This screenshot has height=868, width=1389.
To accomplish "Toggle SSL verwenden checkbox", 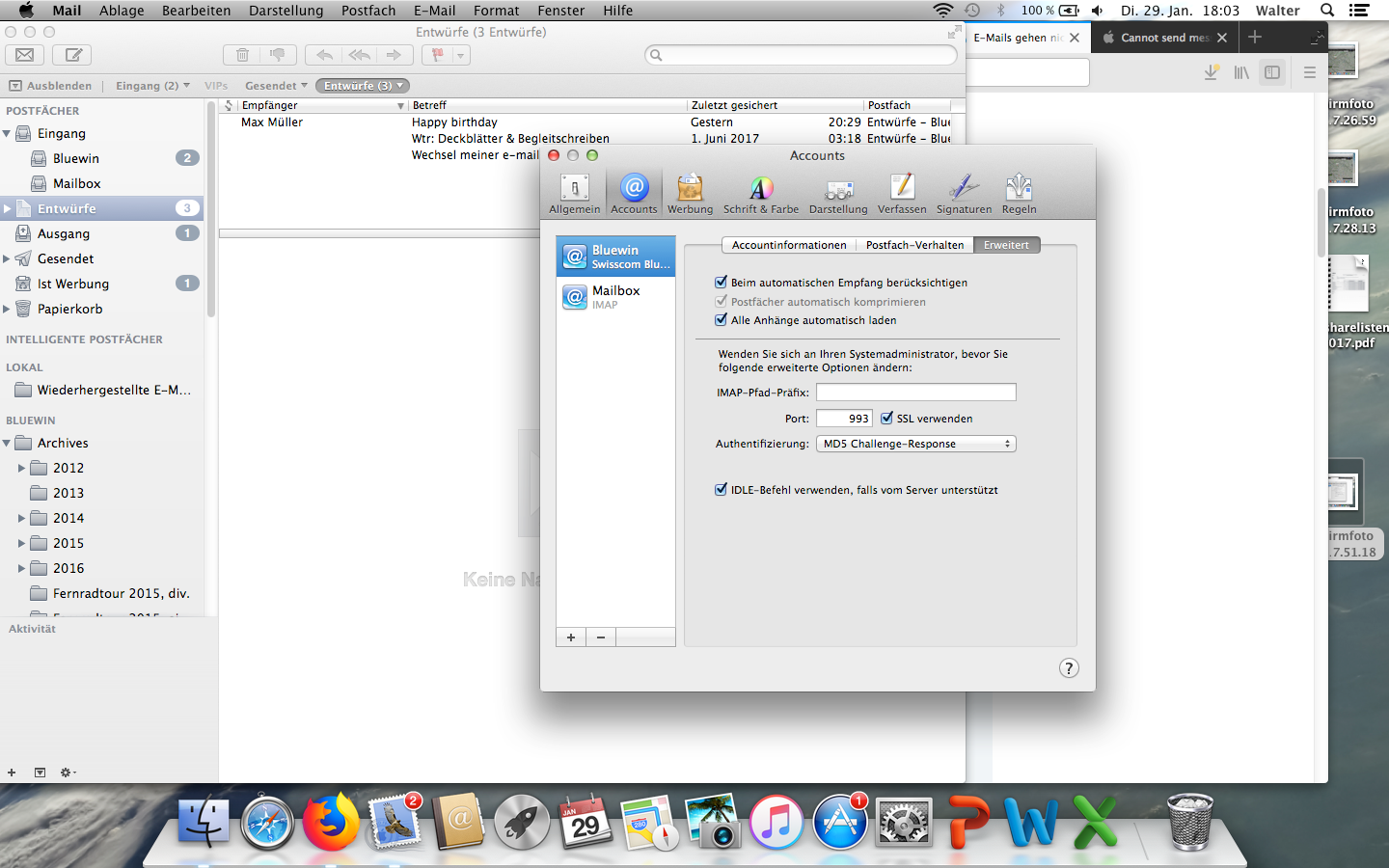I will pyautogui.click(x=886, y=418).
